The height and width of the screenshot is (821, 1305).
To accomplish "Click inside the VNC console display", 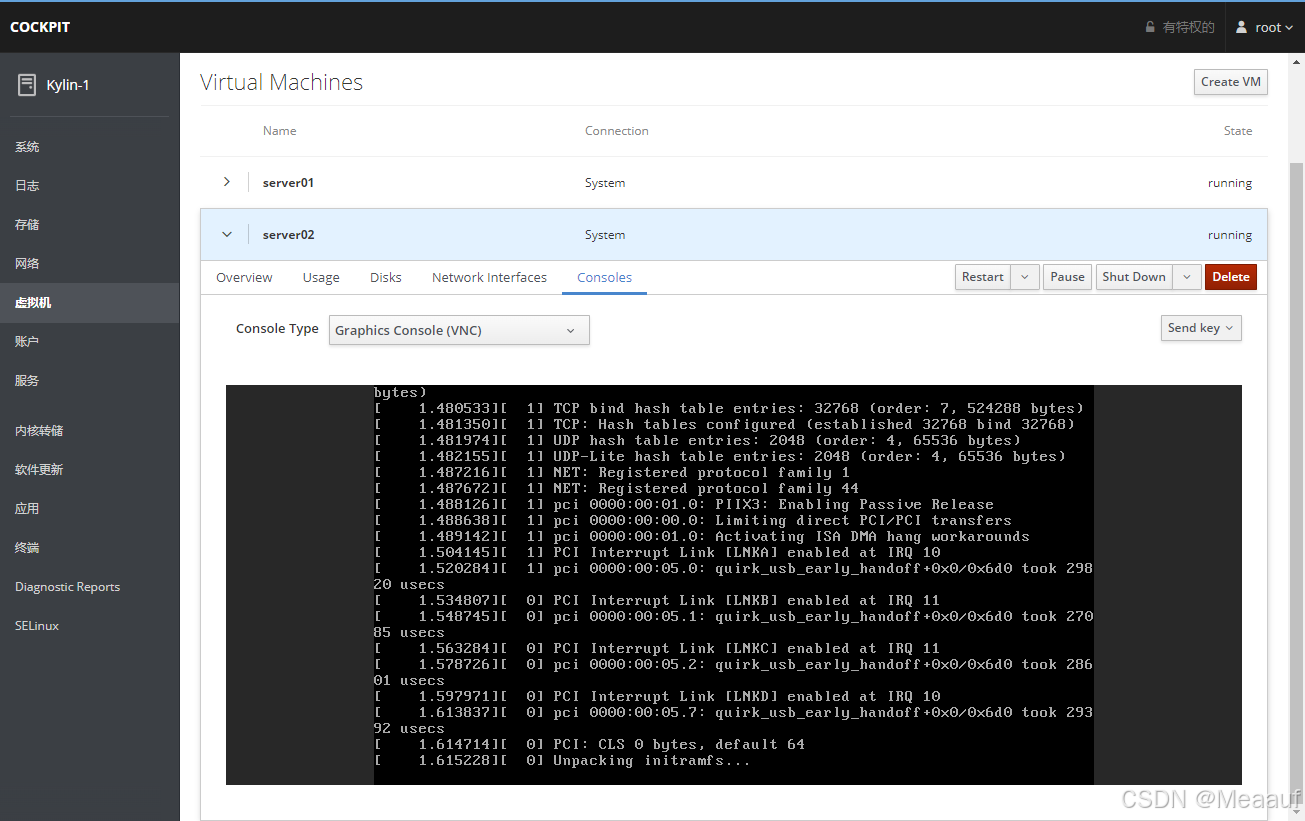I will [x=733, y=585].
